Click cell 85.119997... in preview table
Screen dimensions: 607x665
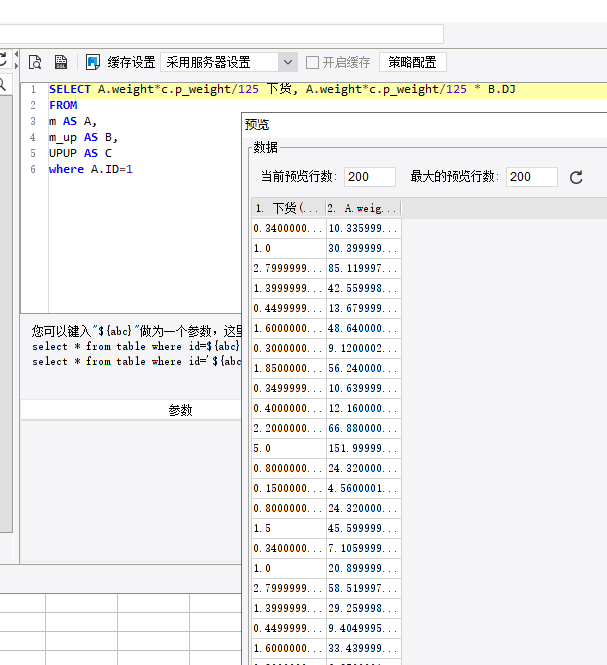tap(364, 268)
